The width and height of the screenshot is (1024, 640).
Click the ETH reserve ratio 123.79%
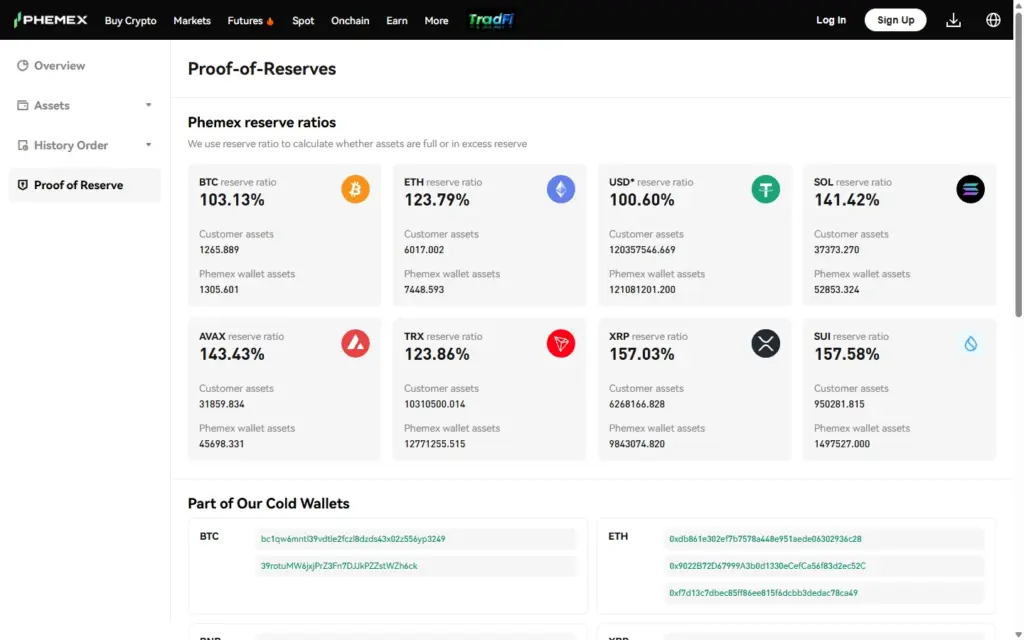click(x=436, y=200)
